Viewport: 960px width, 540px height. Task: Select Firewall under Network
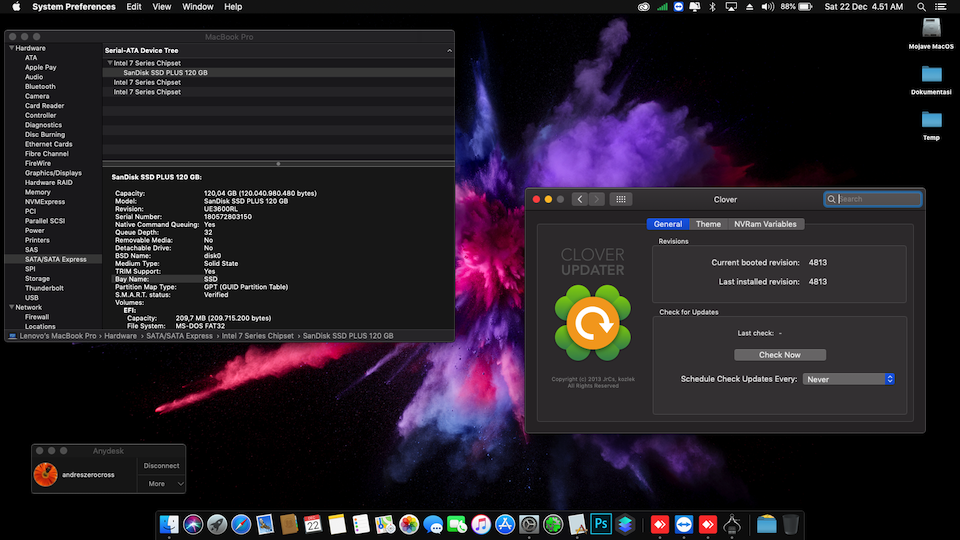pyautogui.click(x=37, y=317)
